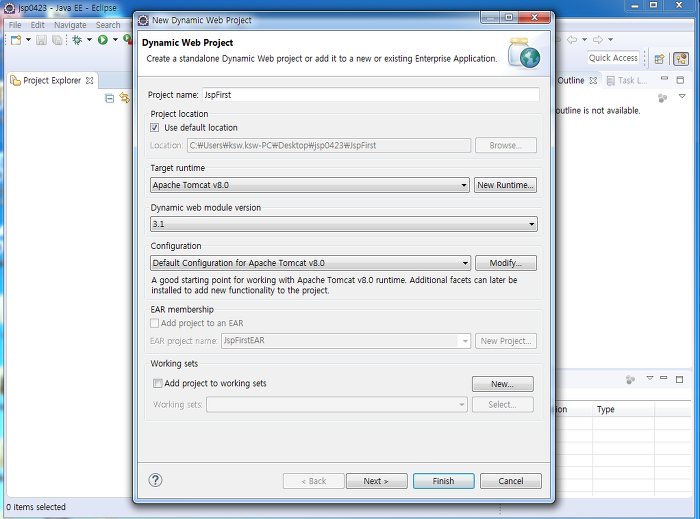Image resolution: width=700 pixels, height=519 pixels.
Task: Open dropdown arrow beside the New toolbar icon
Action: [28, 40]
